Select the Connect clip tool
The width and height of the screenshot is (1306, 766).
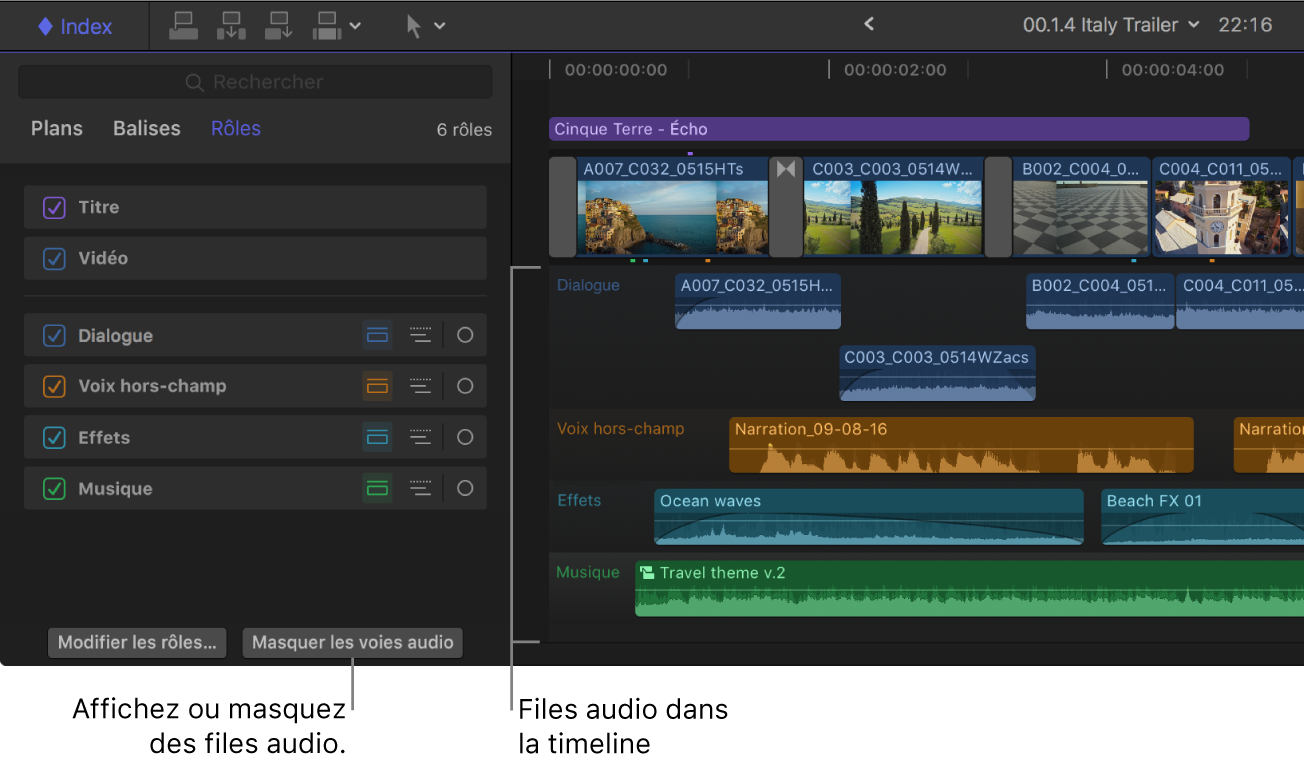[183, 25]
